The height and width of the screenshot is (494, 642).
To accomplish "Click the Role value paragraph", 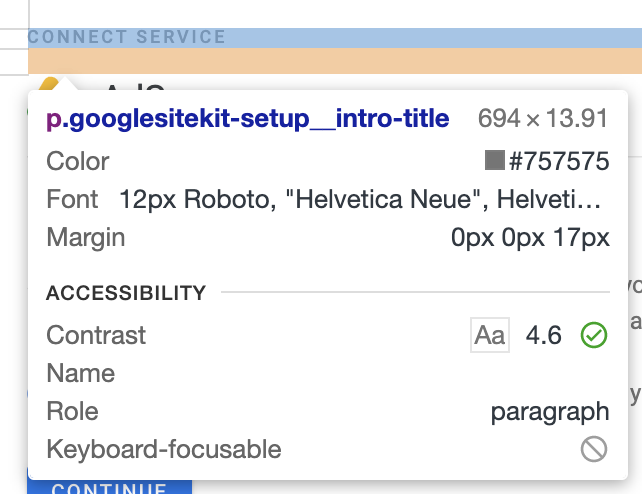I will point(549,411).
